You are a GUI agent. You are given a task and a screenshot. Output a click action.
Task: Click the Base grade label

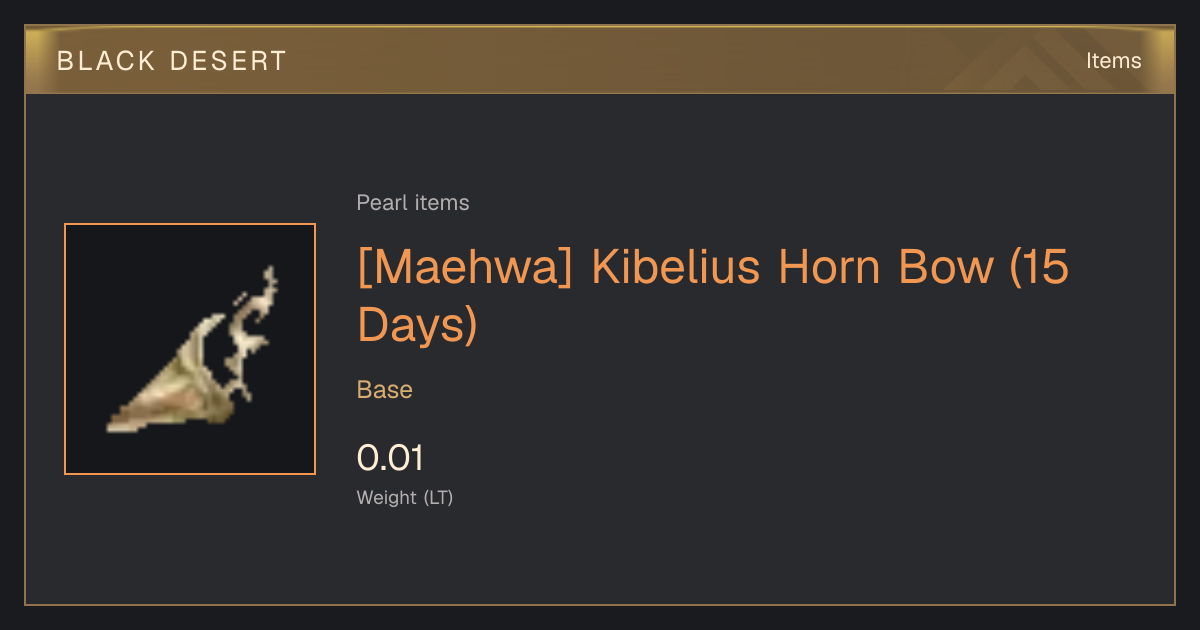point(385,390)
